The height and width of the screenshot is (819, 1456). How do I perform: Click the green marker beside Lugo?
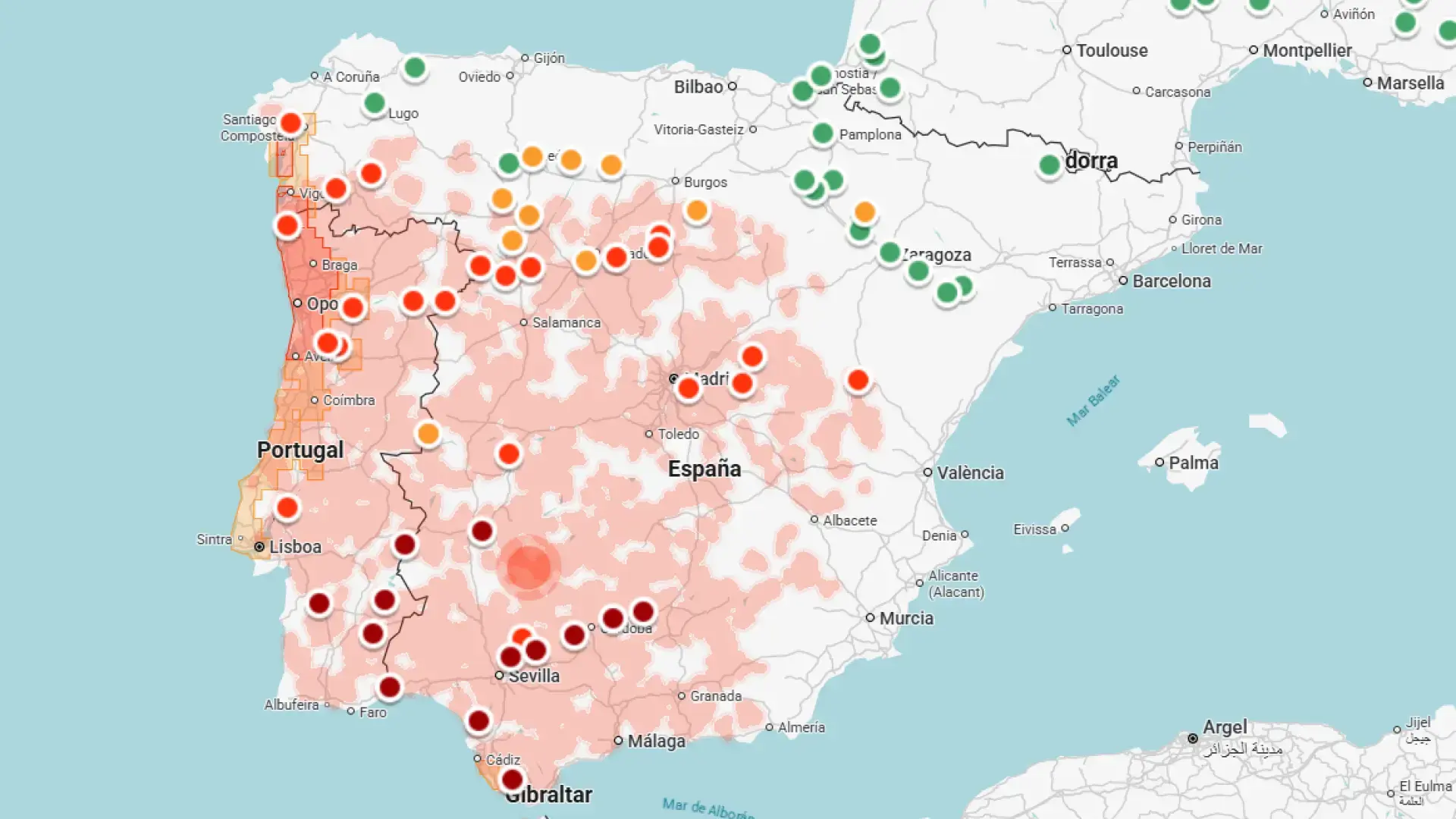click(374, 103)
